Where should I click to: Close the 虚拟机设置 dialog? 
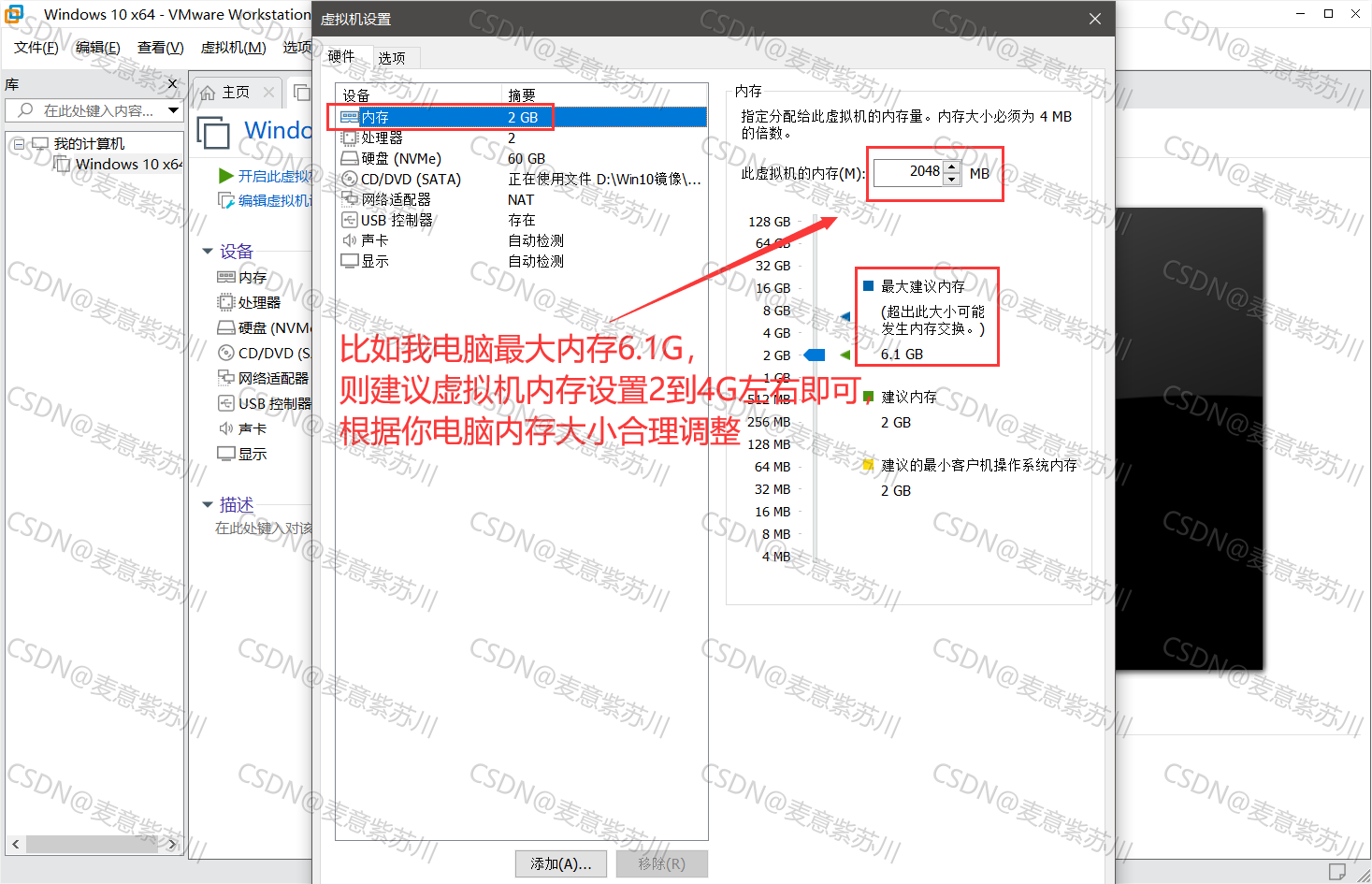[x=1095, y=19]
